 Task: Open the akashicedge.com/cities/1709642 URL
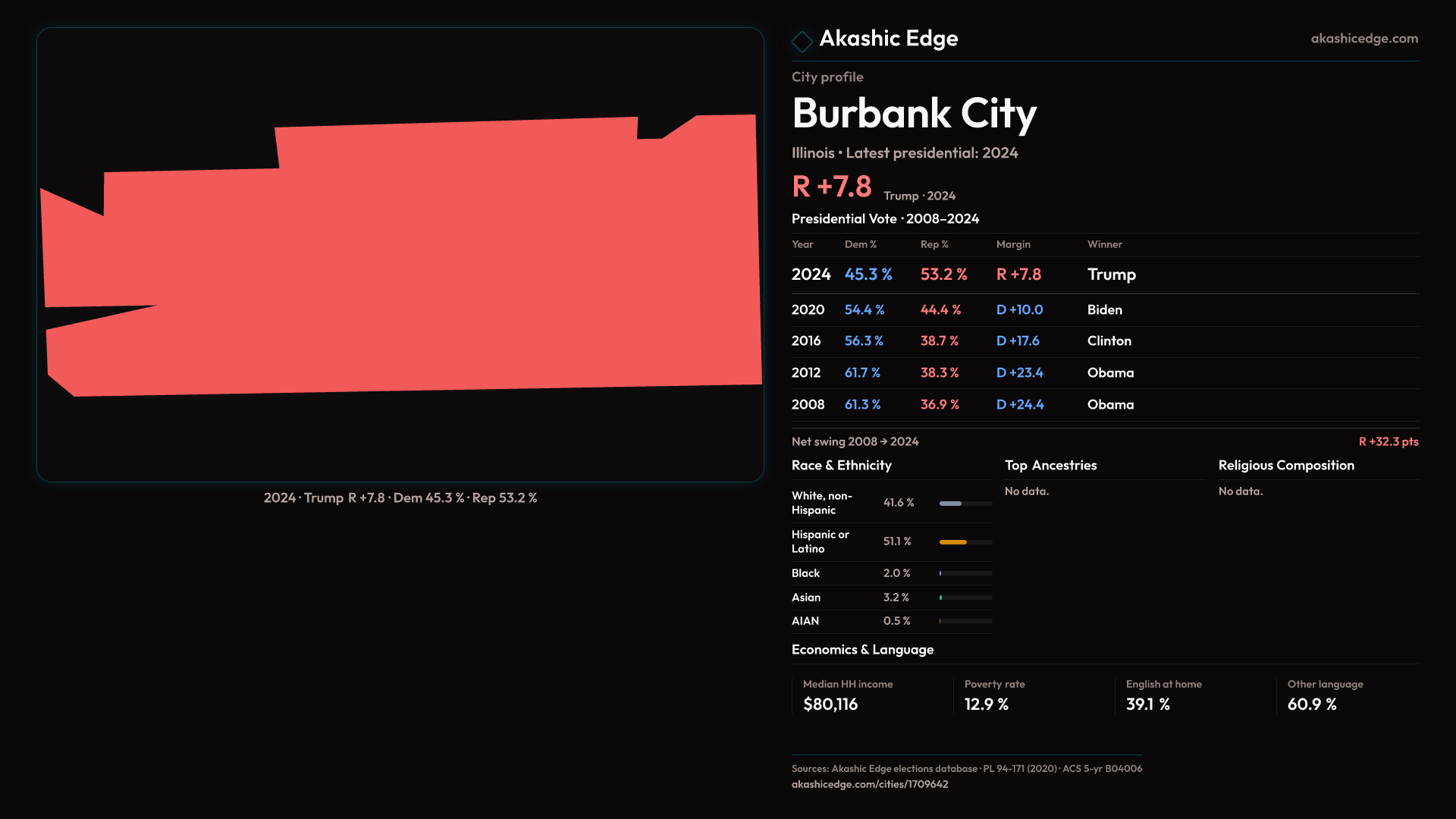coord(869,785)
